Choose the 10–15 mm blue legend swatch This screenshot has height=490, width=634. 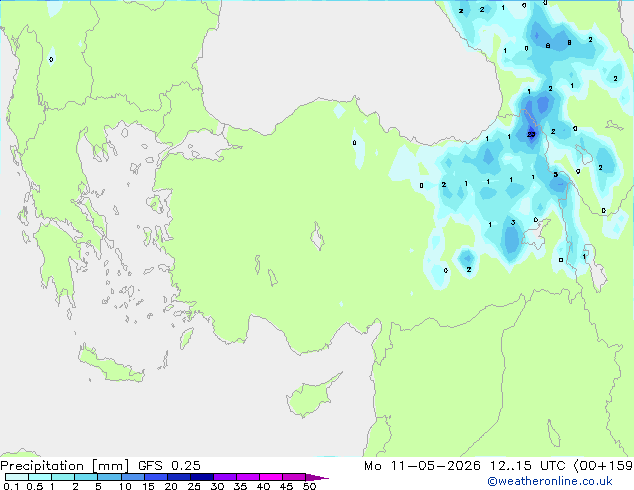[132, 477]
